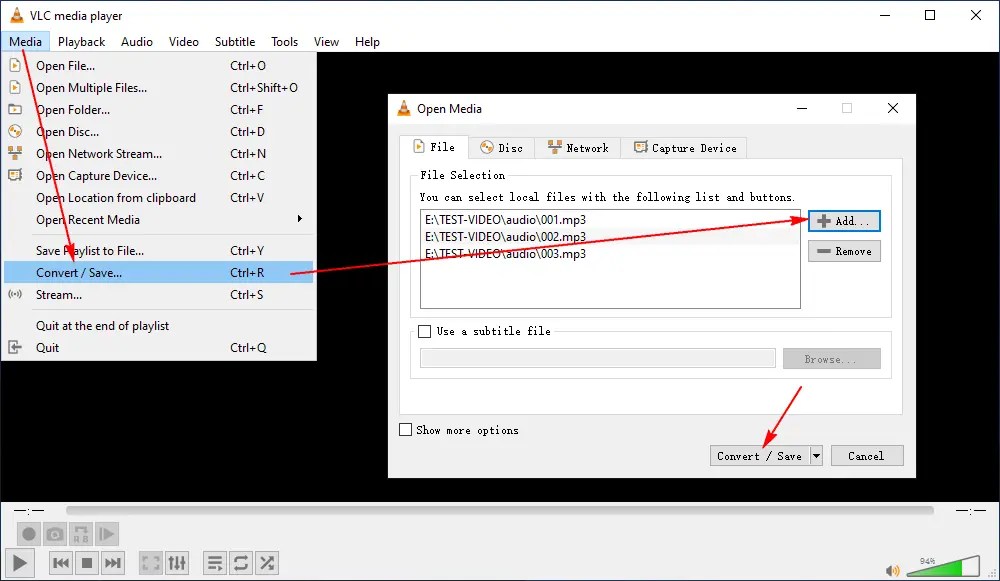Switch to the Network tab

[x=578, y=147]
